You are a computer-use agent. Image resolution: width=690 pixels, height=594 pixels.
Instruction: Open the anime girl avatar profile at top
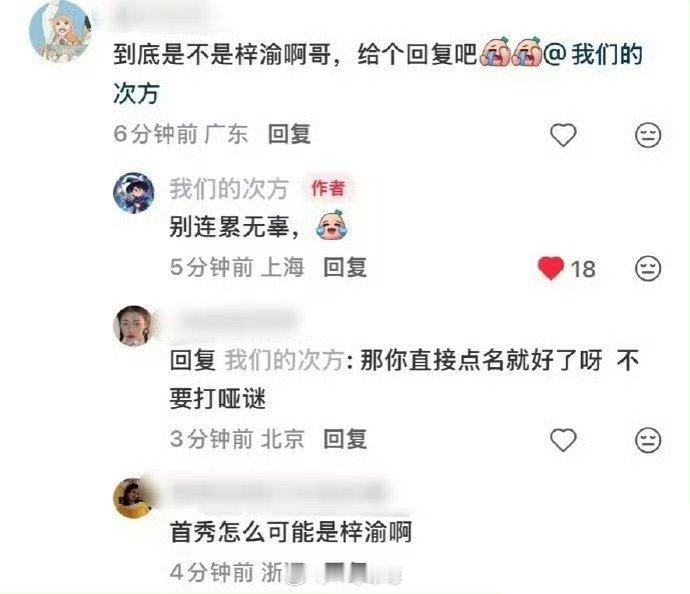pyautogui.click(x=60, y=32)
